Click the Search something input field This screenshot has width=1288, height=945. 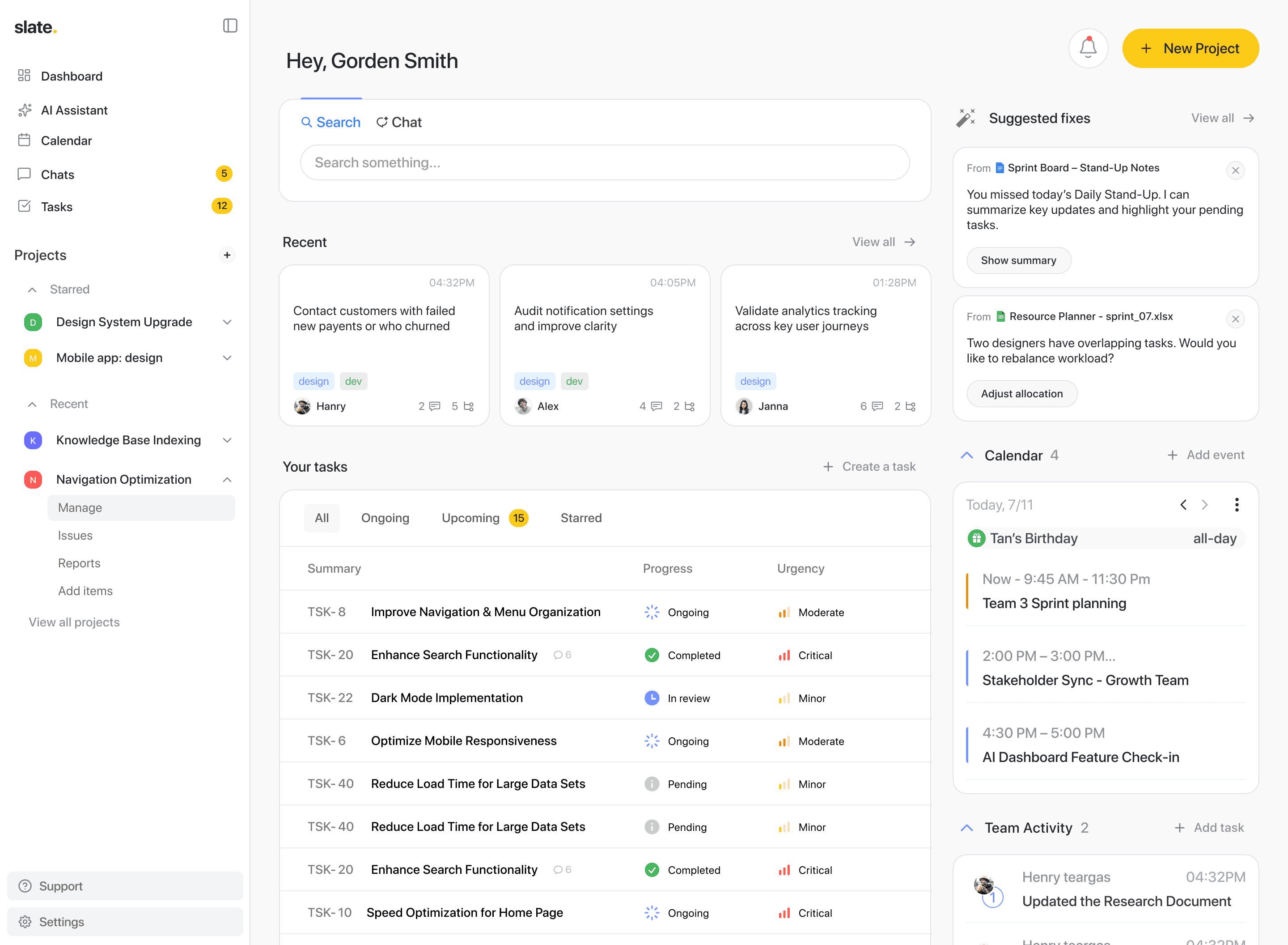click(604, 162)
